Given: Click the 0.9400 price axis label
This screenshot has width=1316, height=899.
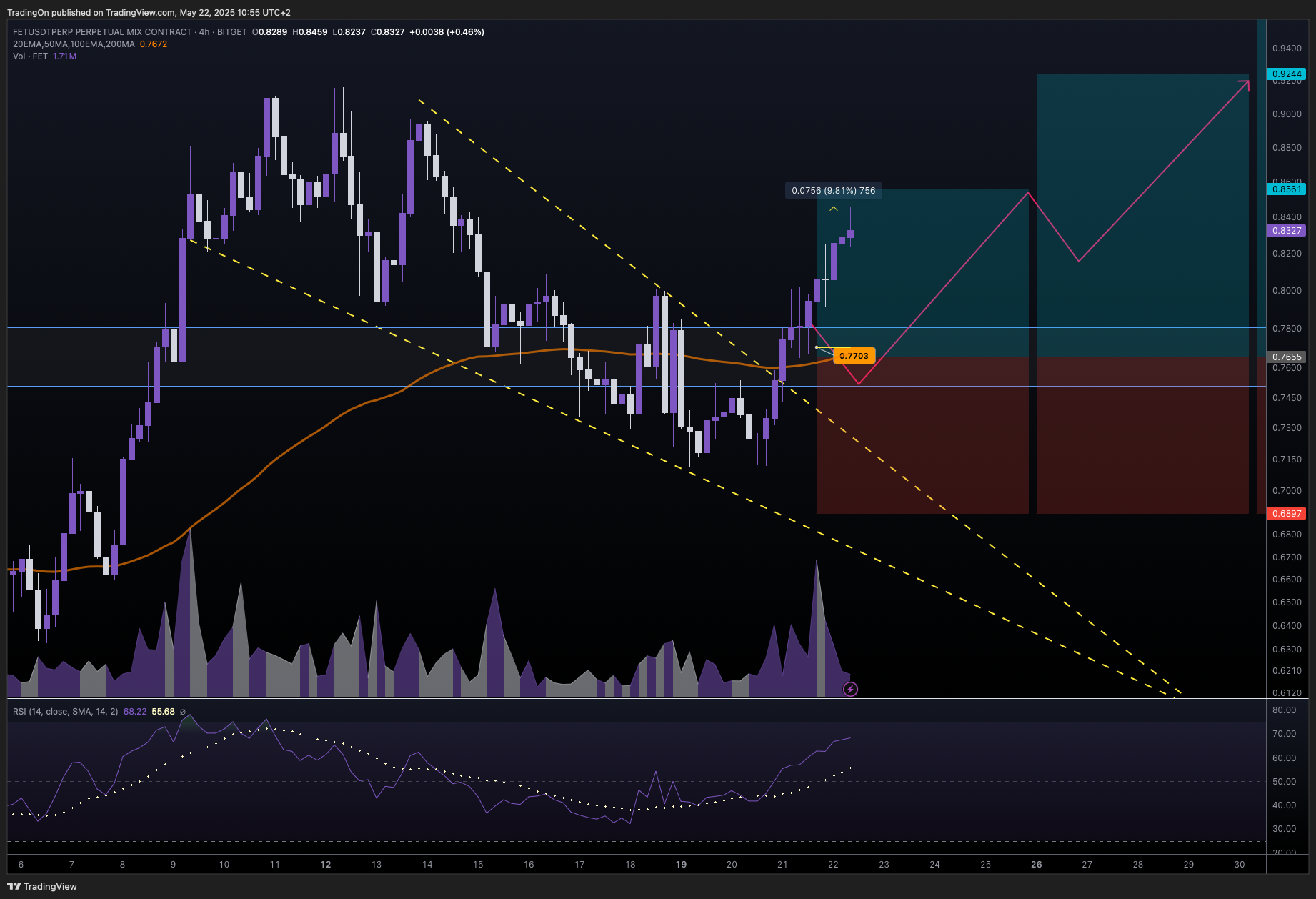Looking at the screenshot, I should point(1287,49).
